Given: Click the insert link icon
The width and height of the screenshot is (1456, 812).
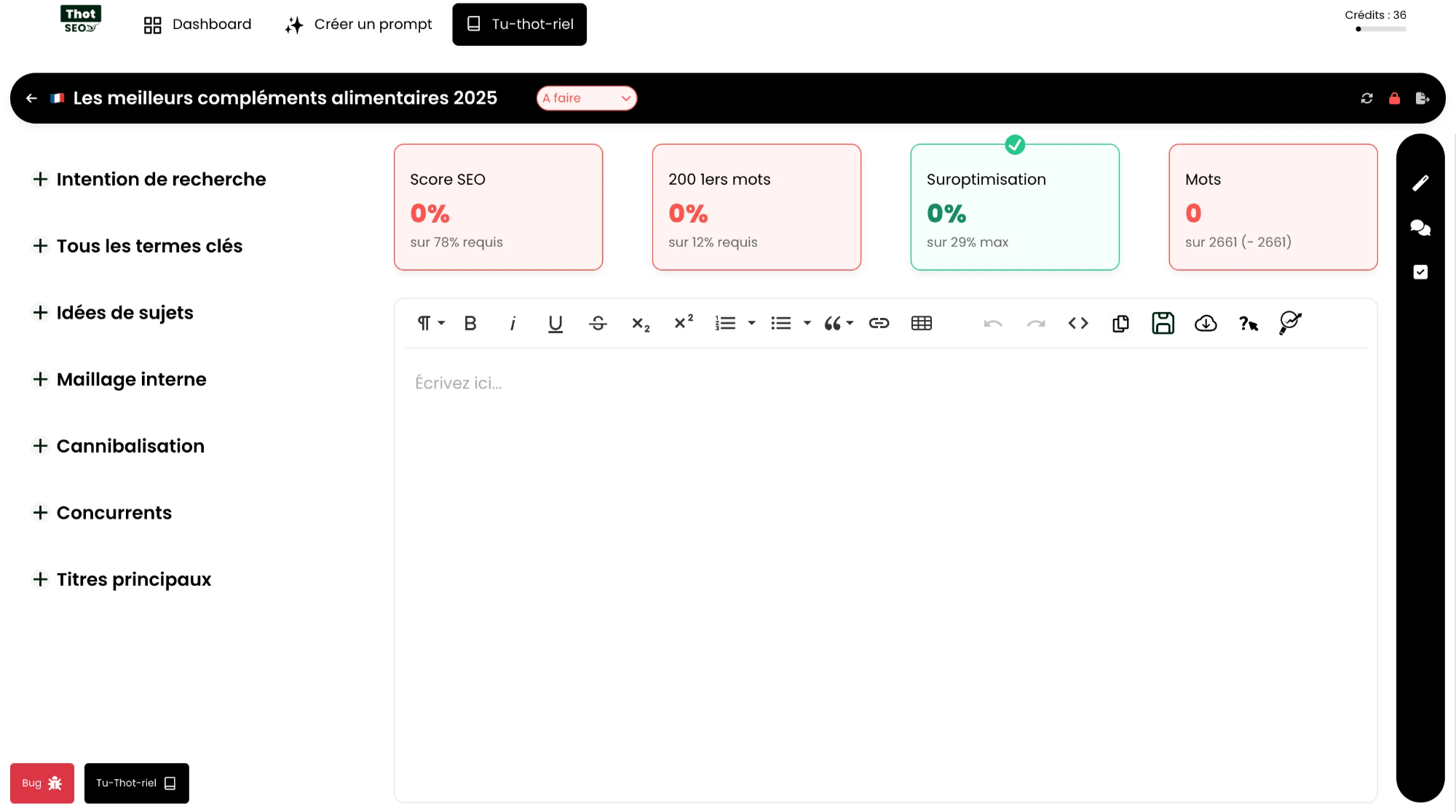Looking at the screenshot, I should click(879, 323).
